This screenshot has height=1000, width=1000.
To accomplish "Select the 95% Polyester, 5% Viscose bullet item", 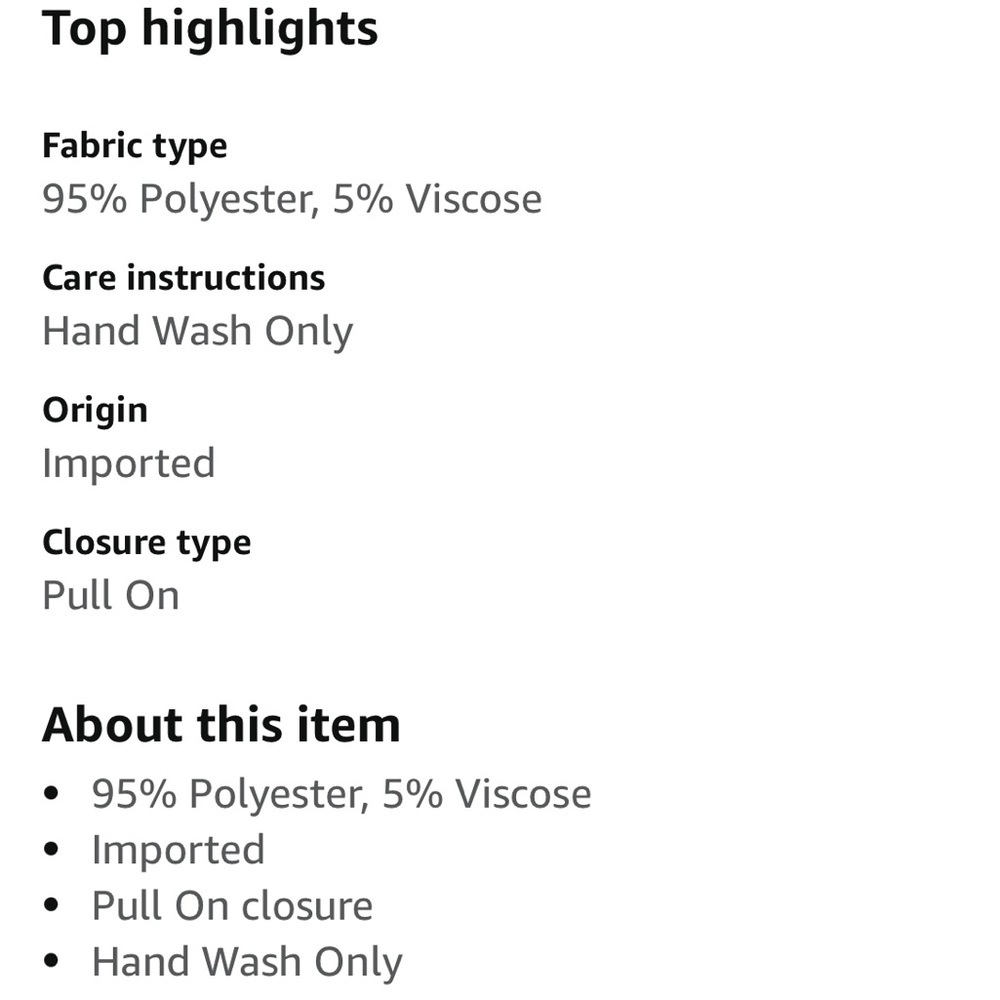I will click(x=341, y=794).
